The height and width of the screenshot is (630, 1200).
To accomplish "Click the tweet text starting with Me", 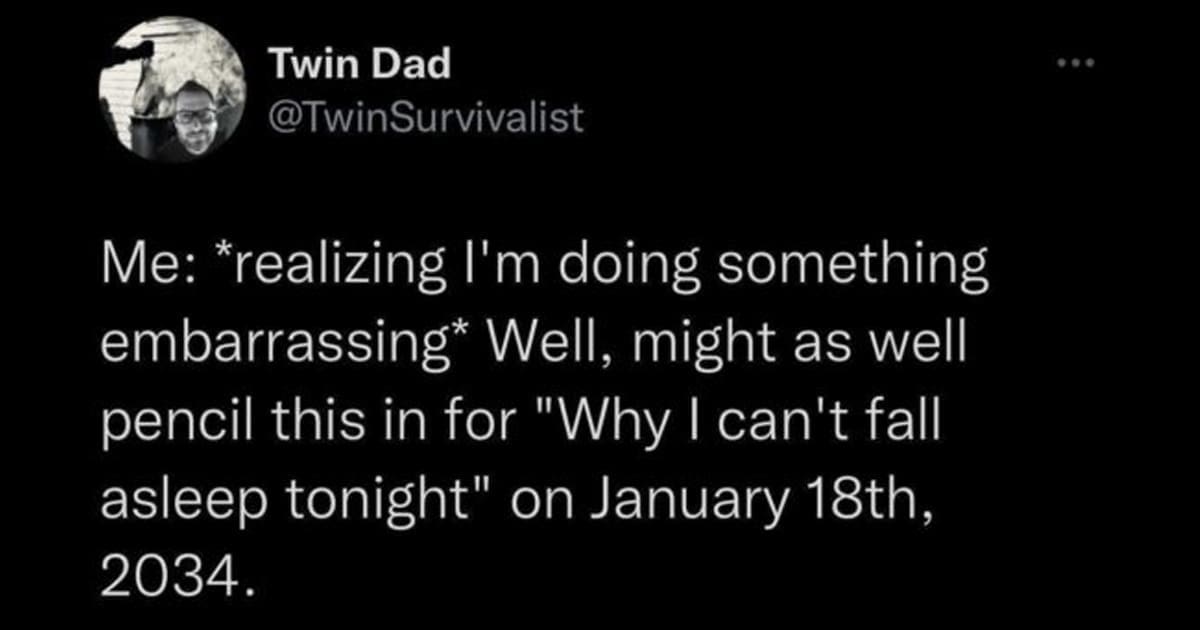I will (150, 262).
